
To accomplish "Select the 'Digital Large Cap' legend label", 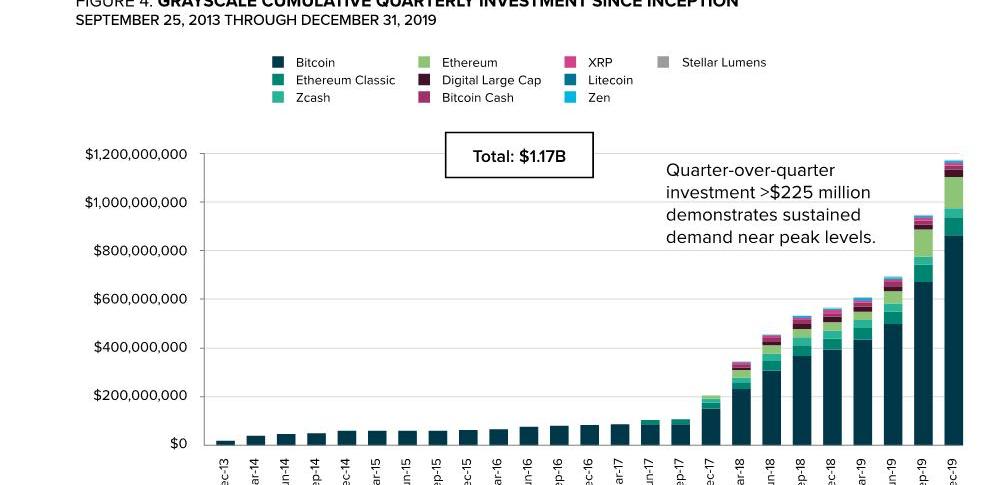I will [491, 81].
